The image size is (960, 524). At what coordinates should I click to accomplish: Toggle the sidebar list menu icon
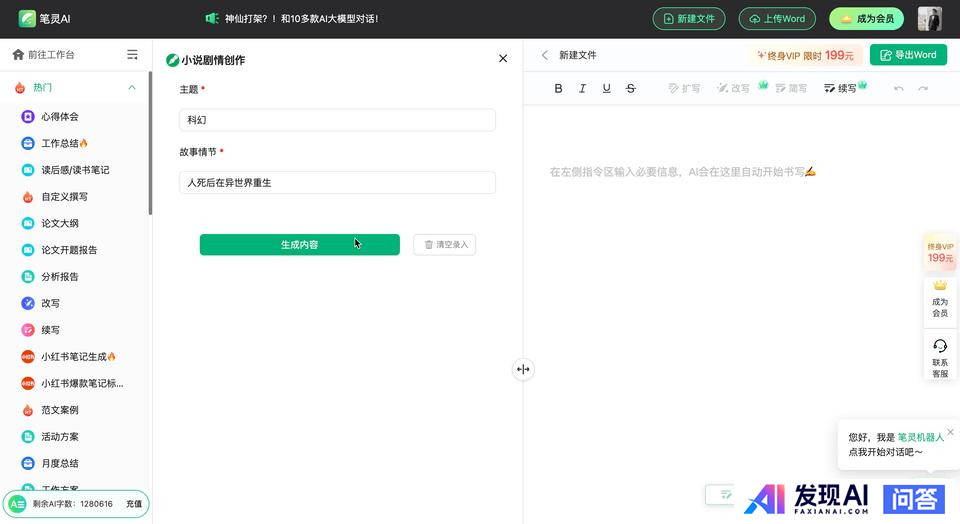[x=132, y=55]
